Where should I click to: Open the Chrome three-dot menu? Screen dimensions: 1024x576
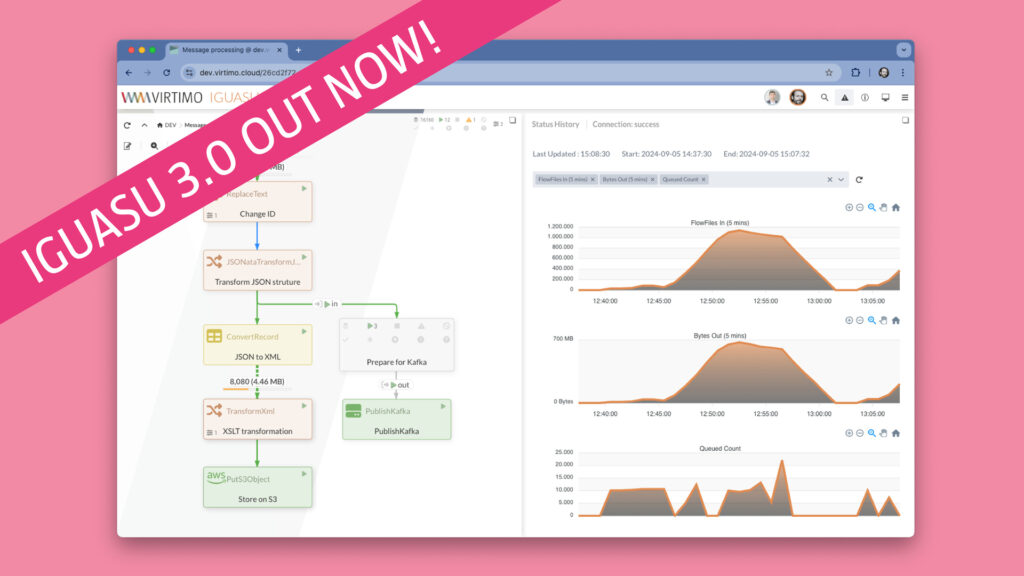(x=903, y=72)
